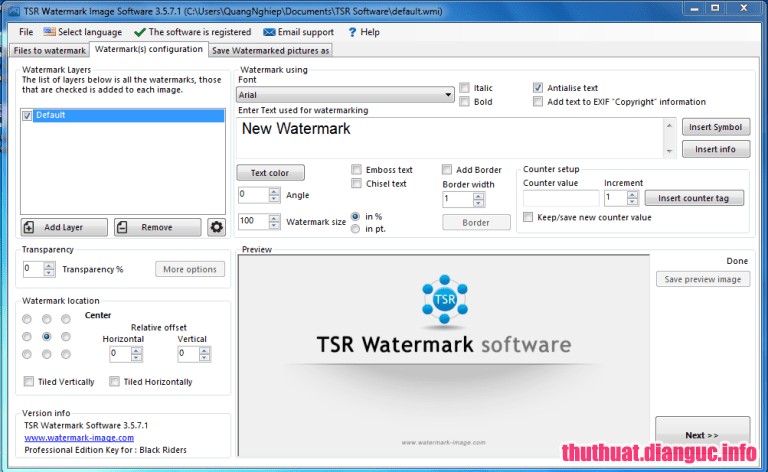Image resolution: width=768 pixels, height=472 pixels.
Task: Enable Tiled Horizontally checkbox
Action: [115, 381]
